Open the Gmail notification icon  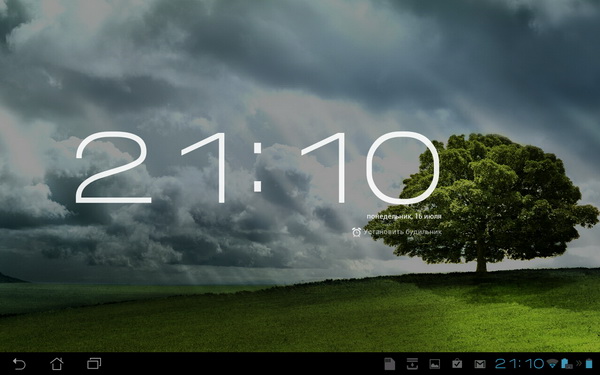pyautogui.click(x=480, y=364)
